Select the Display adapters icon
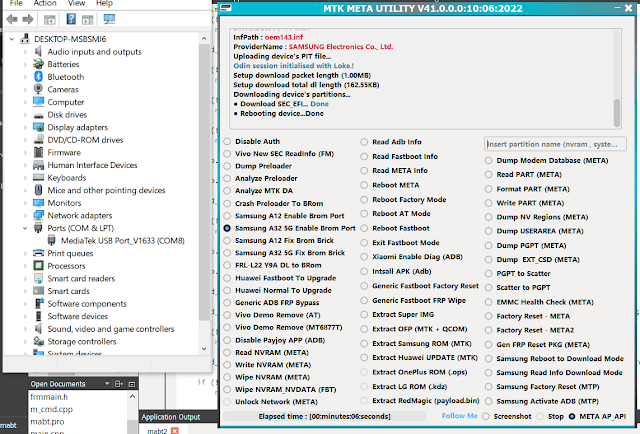640x434 pixels. point(38,127)
